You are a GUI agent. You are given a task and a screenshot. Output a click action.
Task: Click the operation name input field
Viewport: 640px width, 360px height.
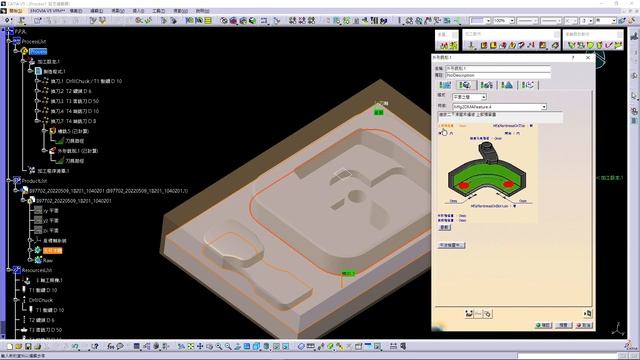click(x=498, y=69)
